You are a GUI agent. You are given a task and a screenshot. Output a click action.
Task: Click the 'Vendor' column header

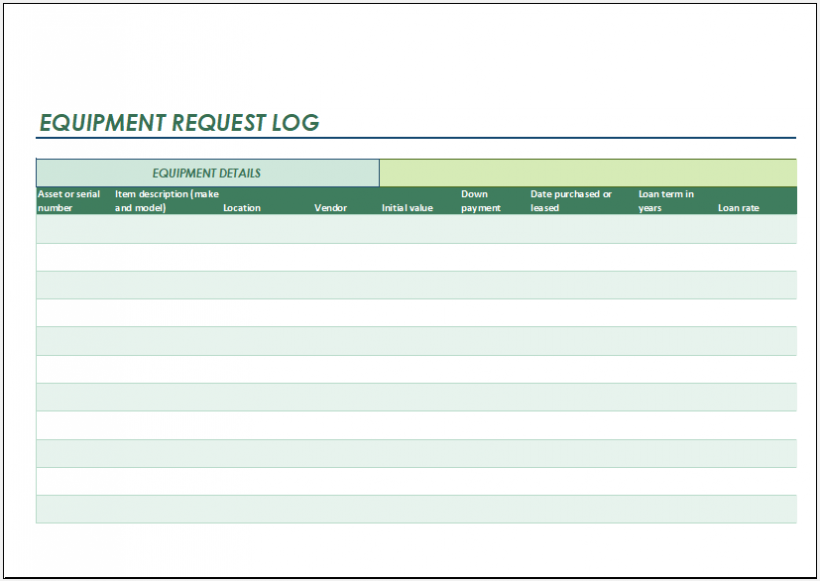(x=331, y=208)
